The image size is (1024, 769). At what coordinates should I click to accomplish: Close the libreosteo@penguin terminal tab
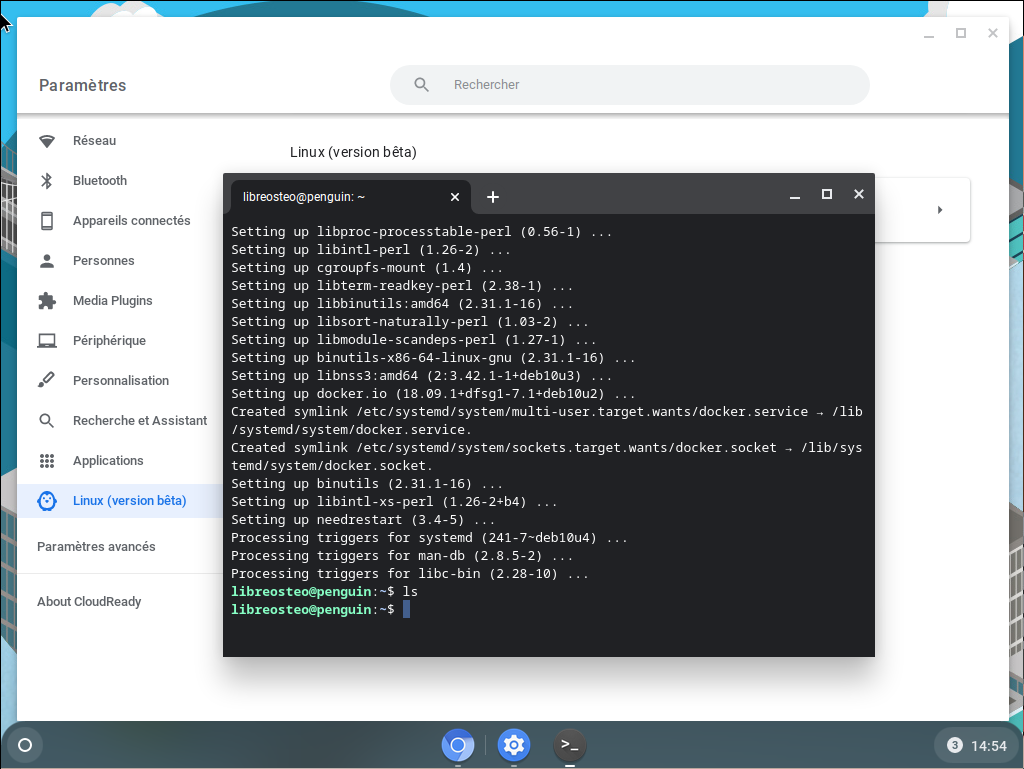point(455,197)
